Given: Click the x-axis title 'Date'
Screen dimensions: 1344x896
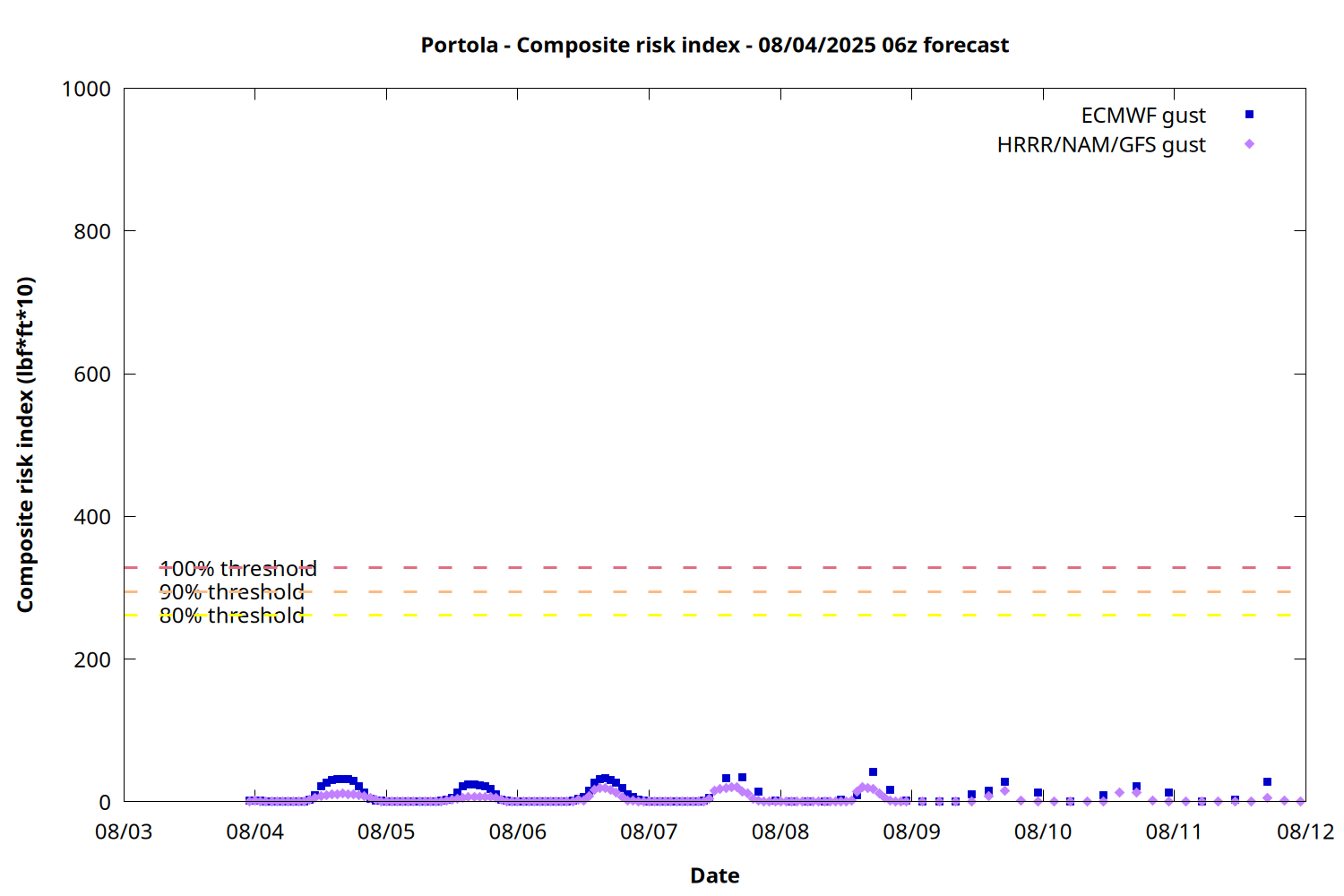Looking at the screenshot, I should coord(715,875).
